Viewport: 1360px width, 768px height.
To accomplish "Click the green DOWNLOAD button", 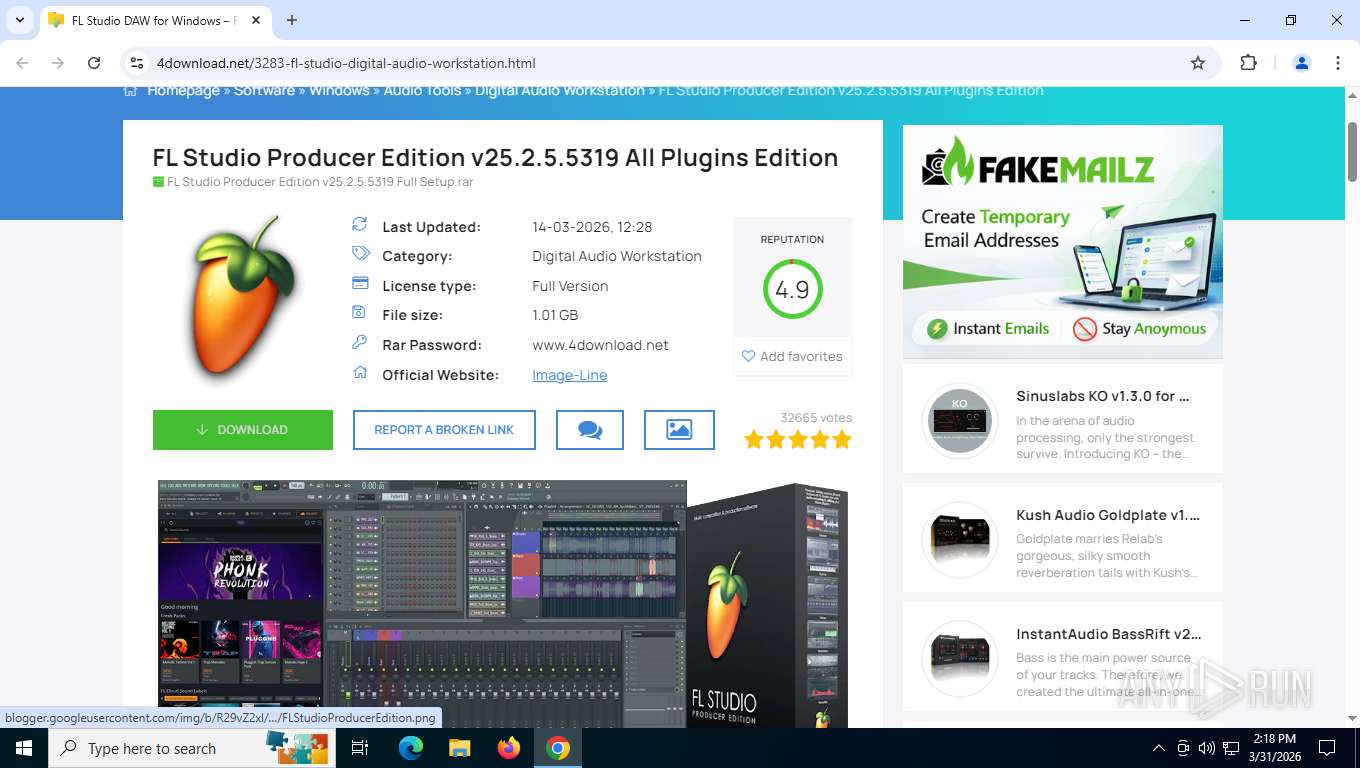I will pos(243,430).
